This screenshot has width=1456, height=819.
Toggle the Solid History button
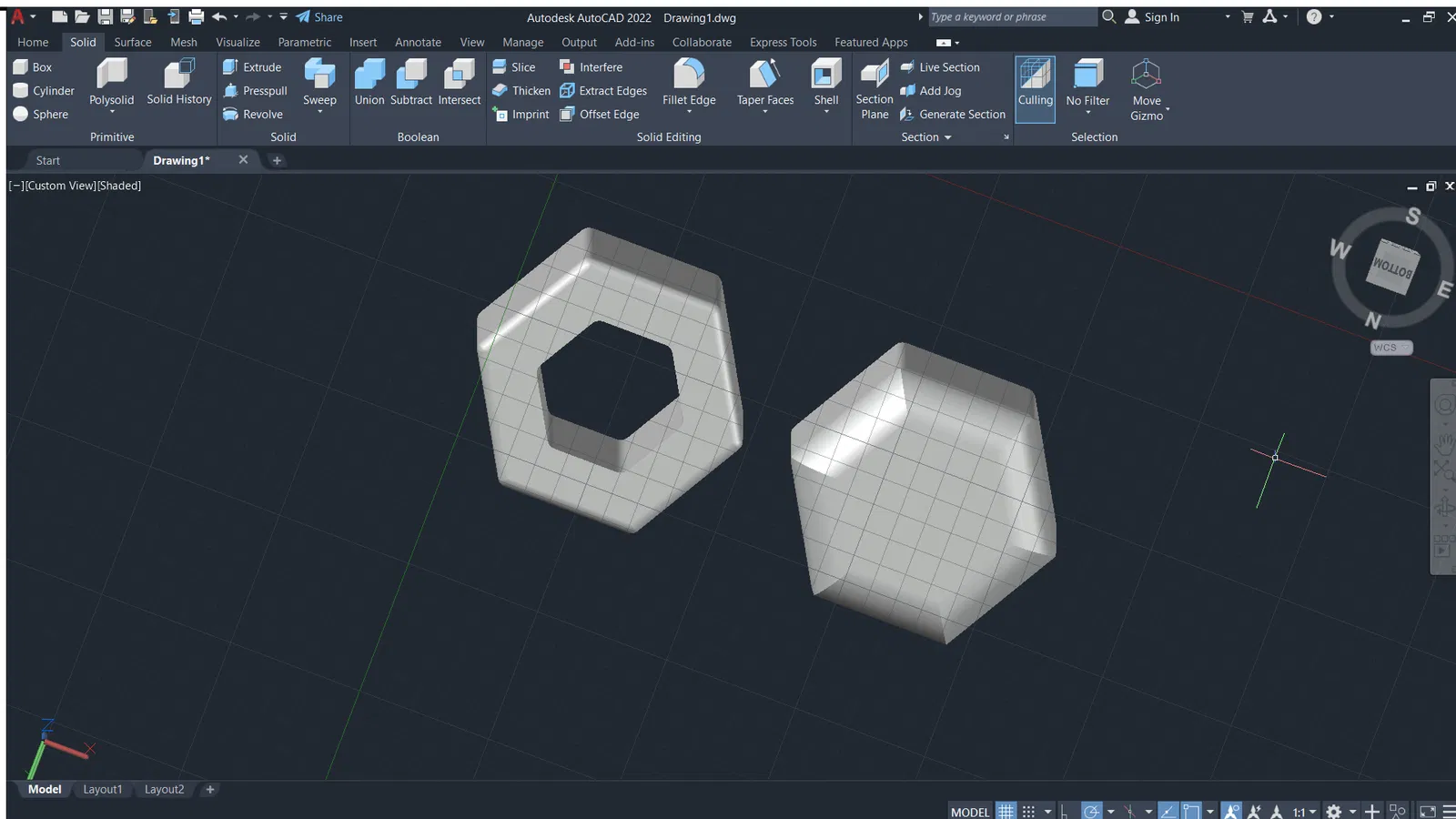point(179,83)
